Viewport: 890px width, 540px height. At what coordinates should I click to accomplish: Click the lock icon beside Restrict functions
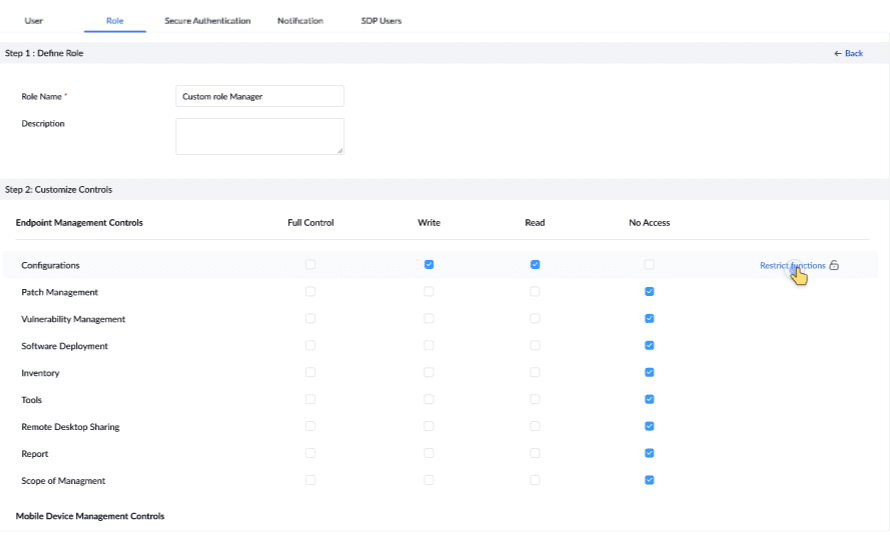[834, 265]
